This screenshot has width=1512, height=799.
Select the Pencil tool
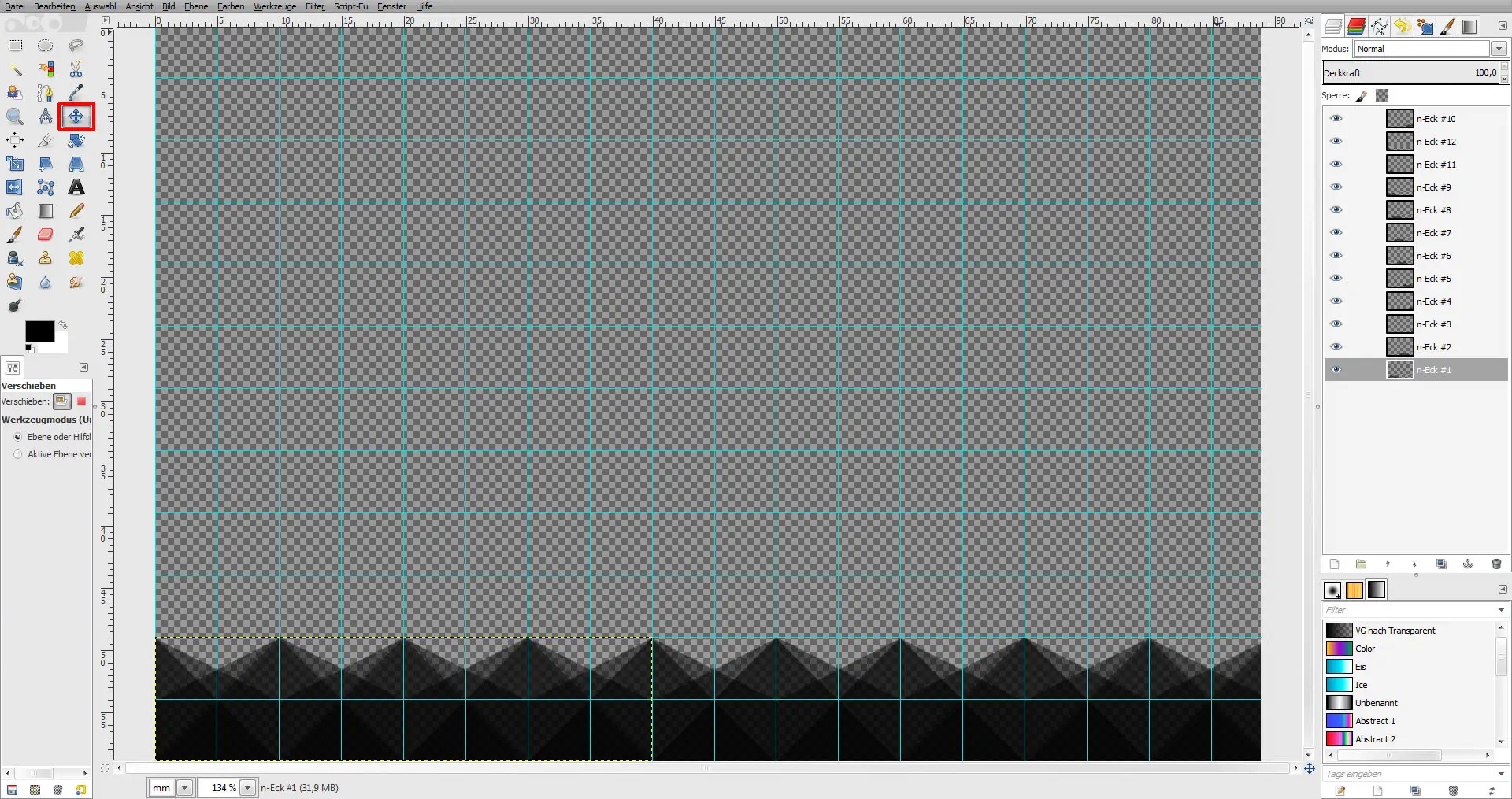pos(76,211)
